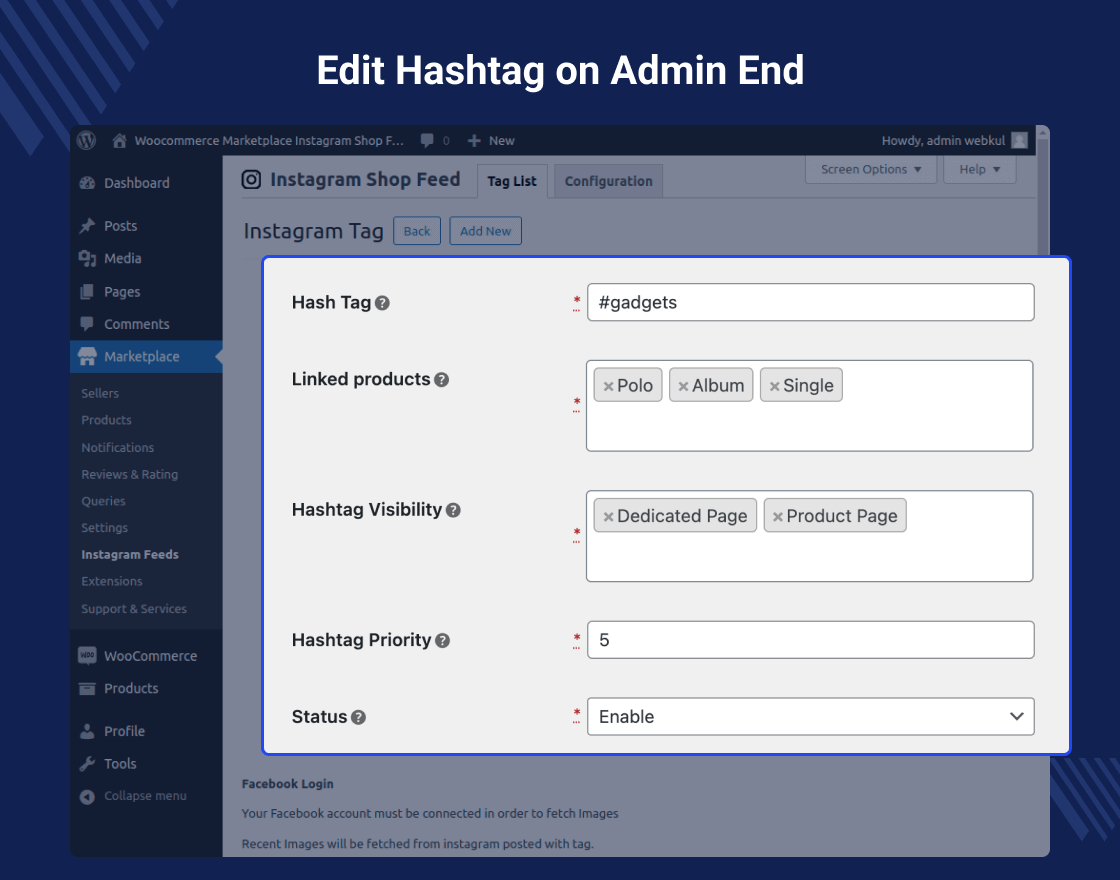Open the comments bubble in admin bar

pos(427,141)
